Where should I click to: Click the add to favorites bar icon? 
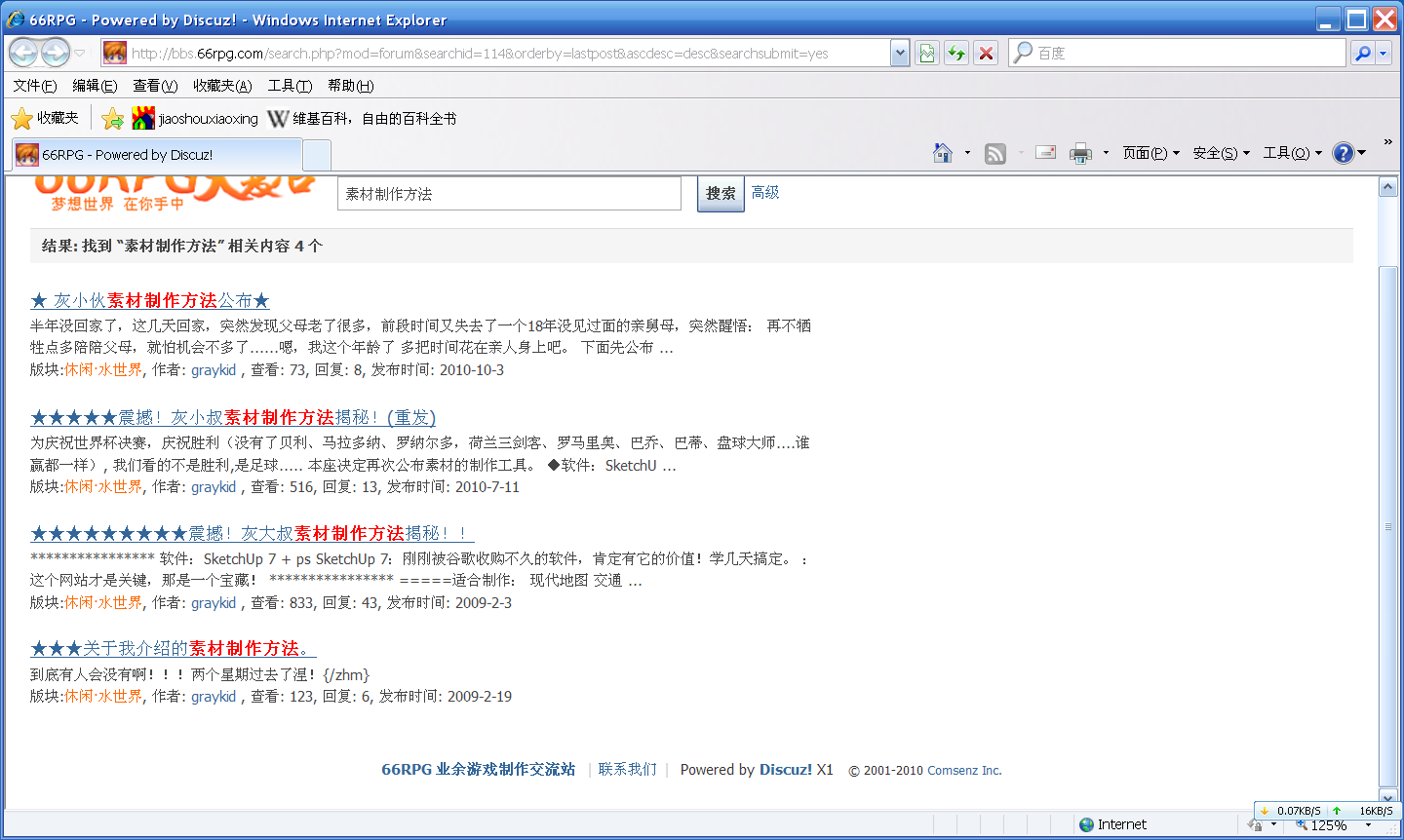(x=112, y=119)
